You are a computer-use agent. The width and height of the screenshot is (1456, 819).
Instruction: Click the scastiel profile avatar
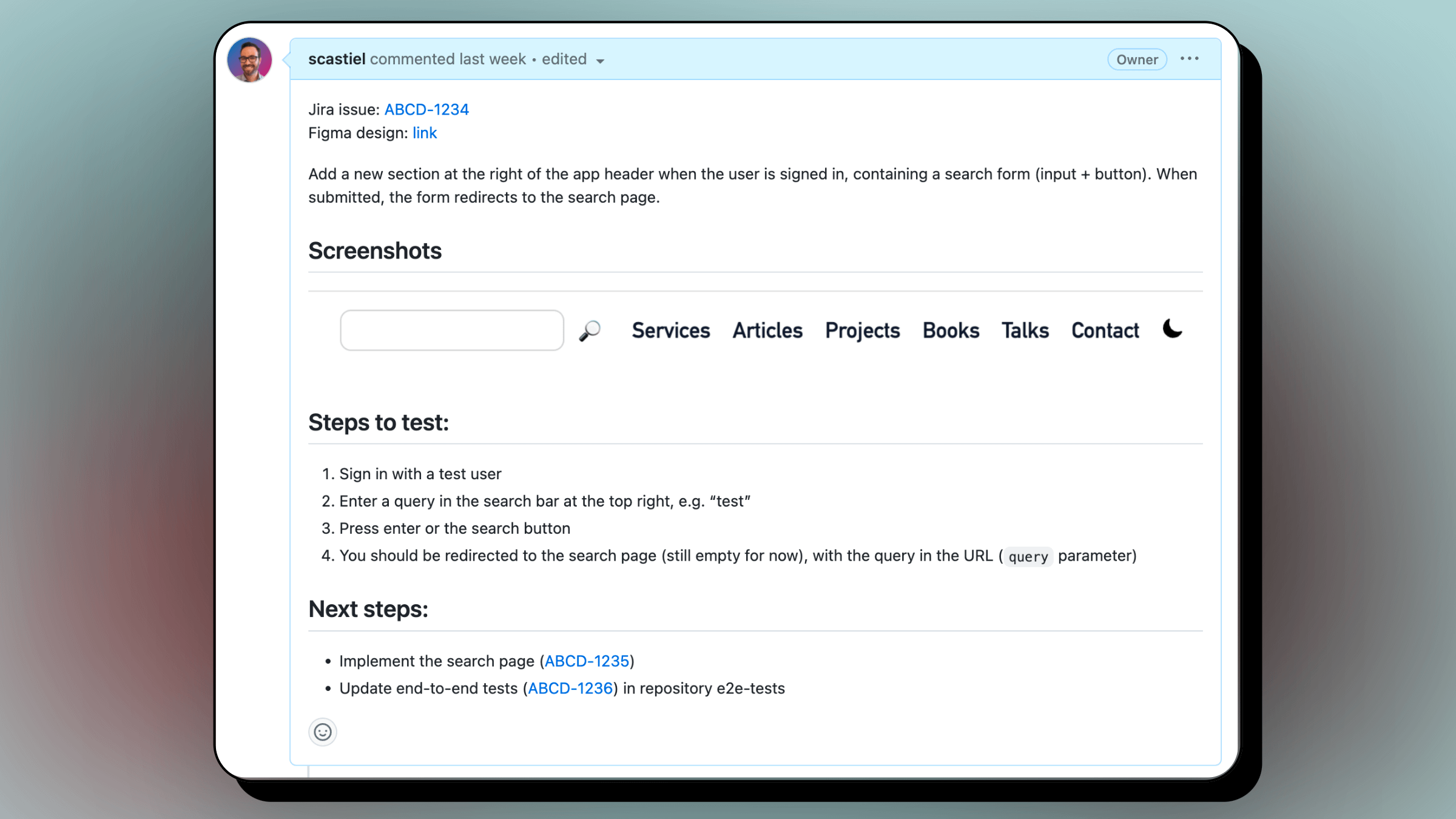pos(249,60)
